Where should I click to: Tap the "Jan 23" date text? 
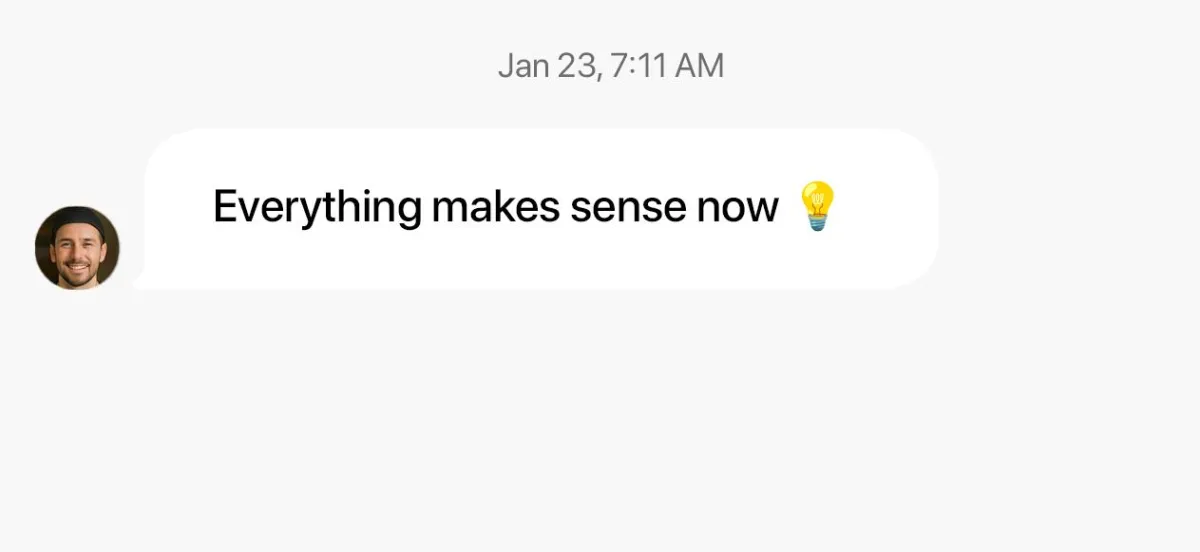tap(550, 67)
